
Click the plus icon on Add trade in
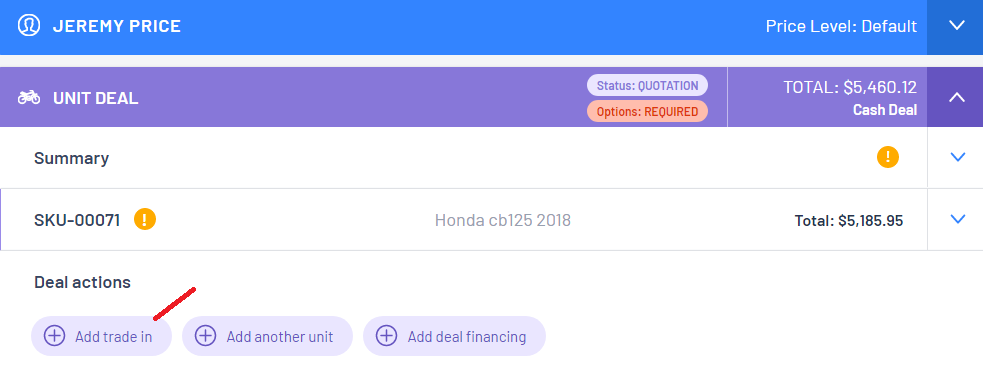(55, 336)
